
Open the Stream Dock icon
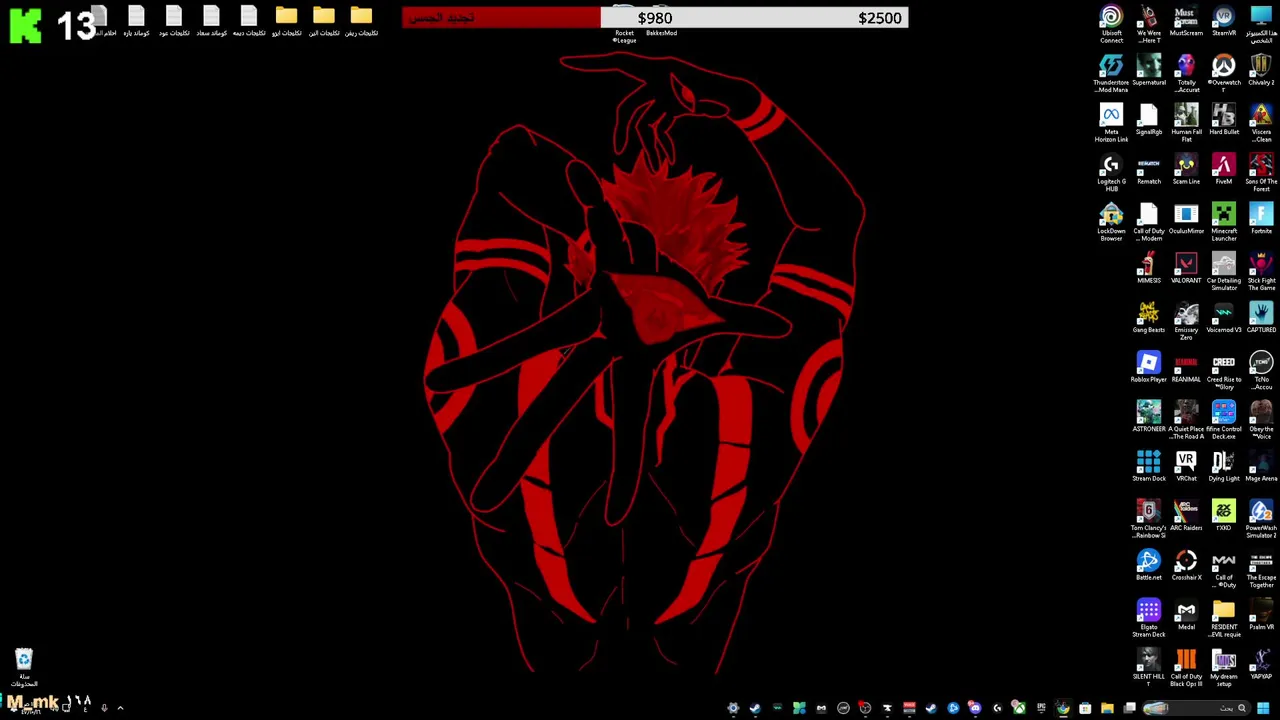click(1148, 467)
